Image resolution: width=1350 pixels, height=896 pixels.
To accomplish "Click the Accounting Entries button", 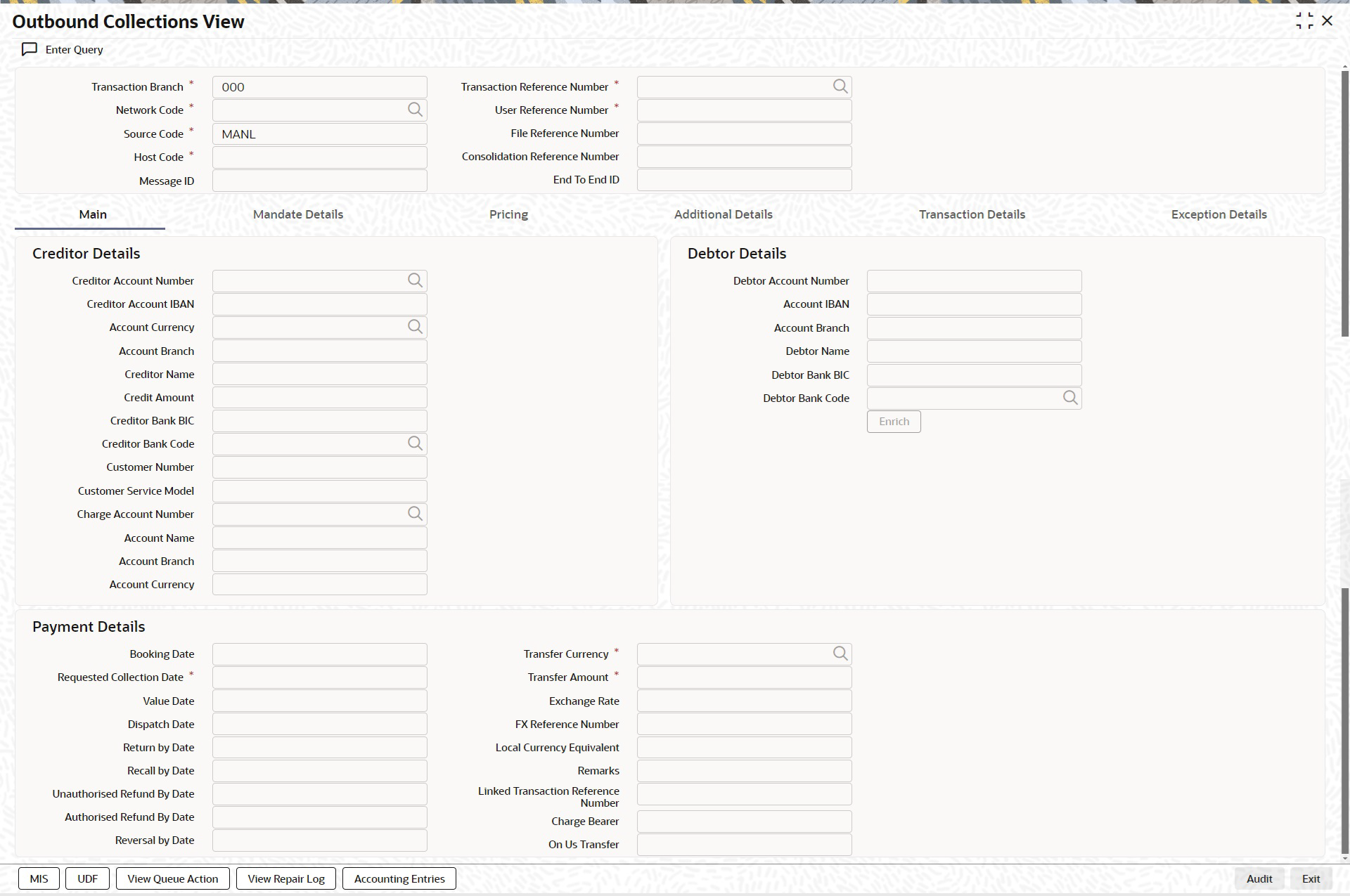I will (399, 878).
